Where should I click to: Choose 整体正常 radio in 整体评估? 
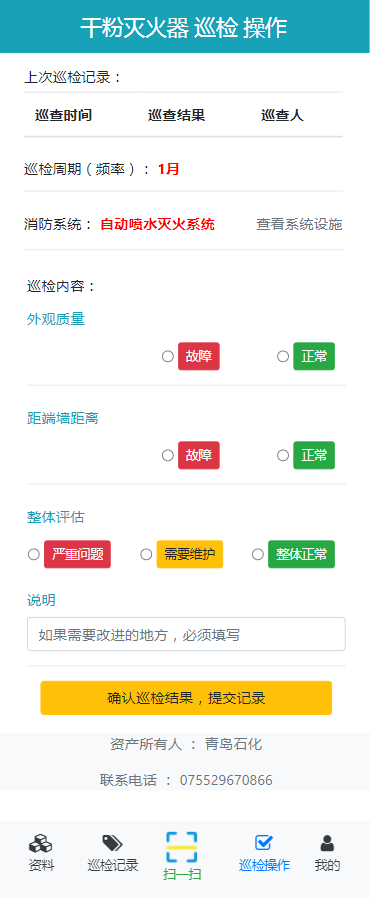(x=258, y=554)
